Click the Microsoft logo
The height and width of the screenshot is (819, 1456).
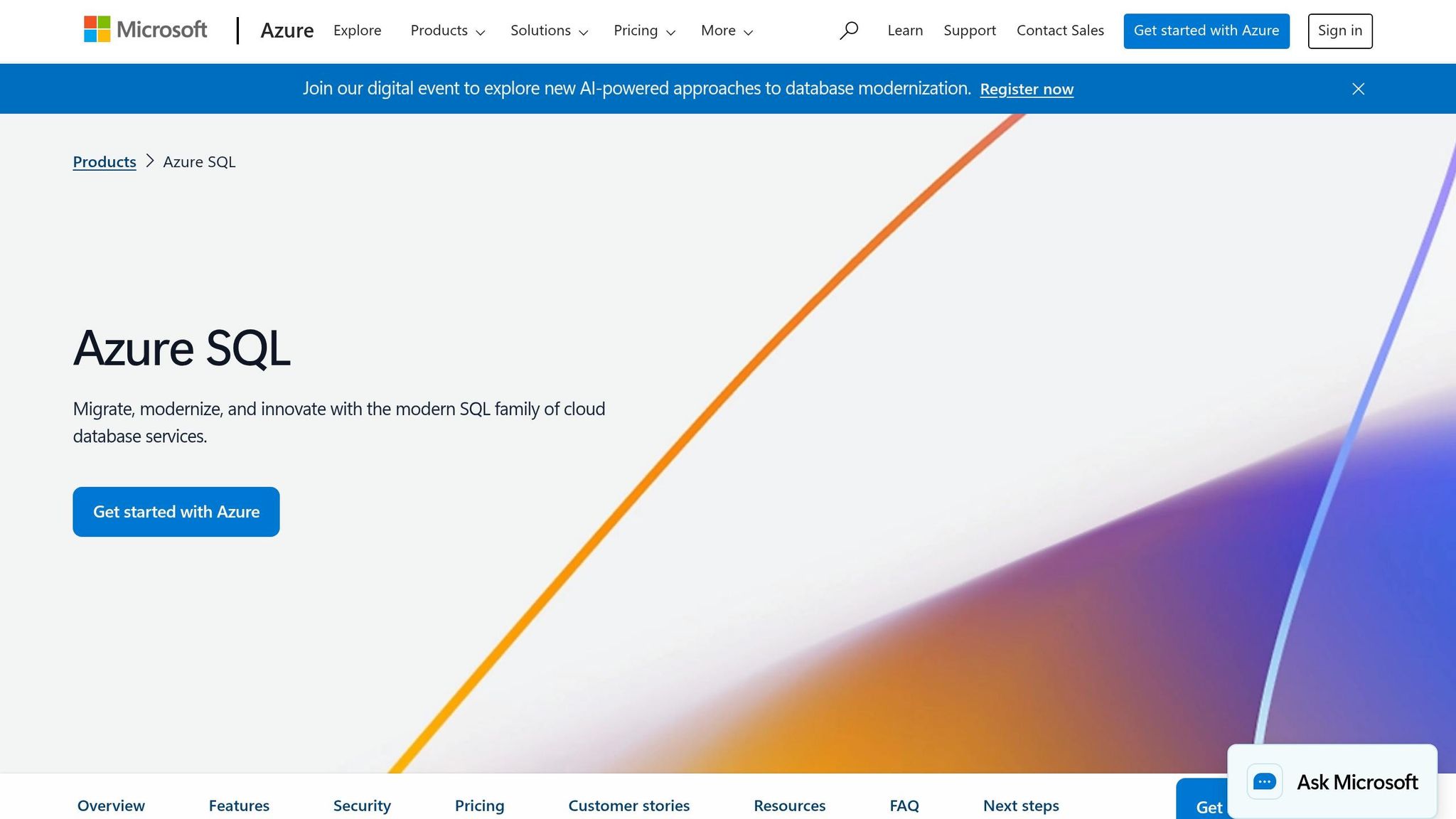145,30
